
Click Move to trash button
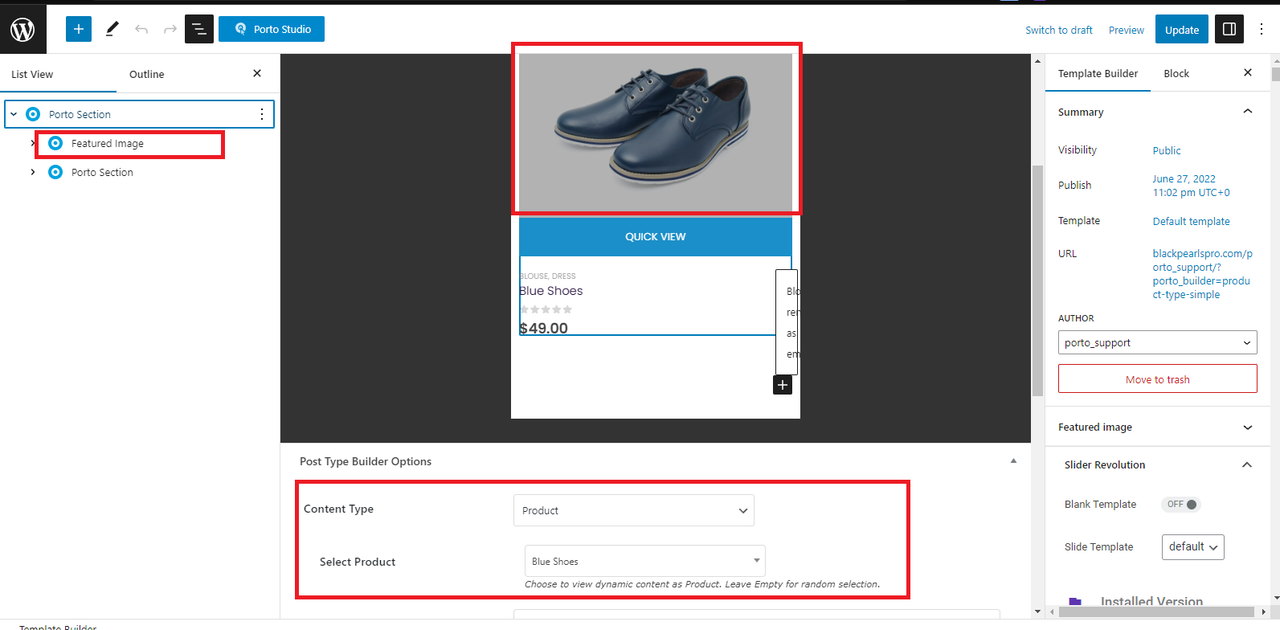[1157, 380]
